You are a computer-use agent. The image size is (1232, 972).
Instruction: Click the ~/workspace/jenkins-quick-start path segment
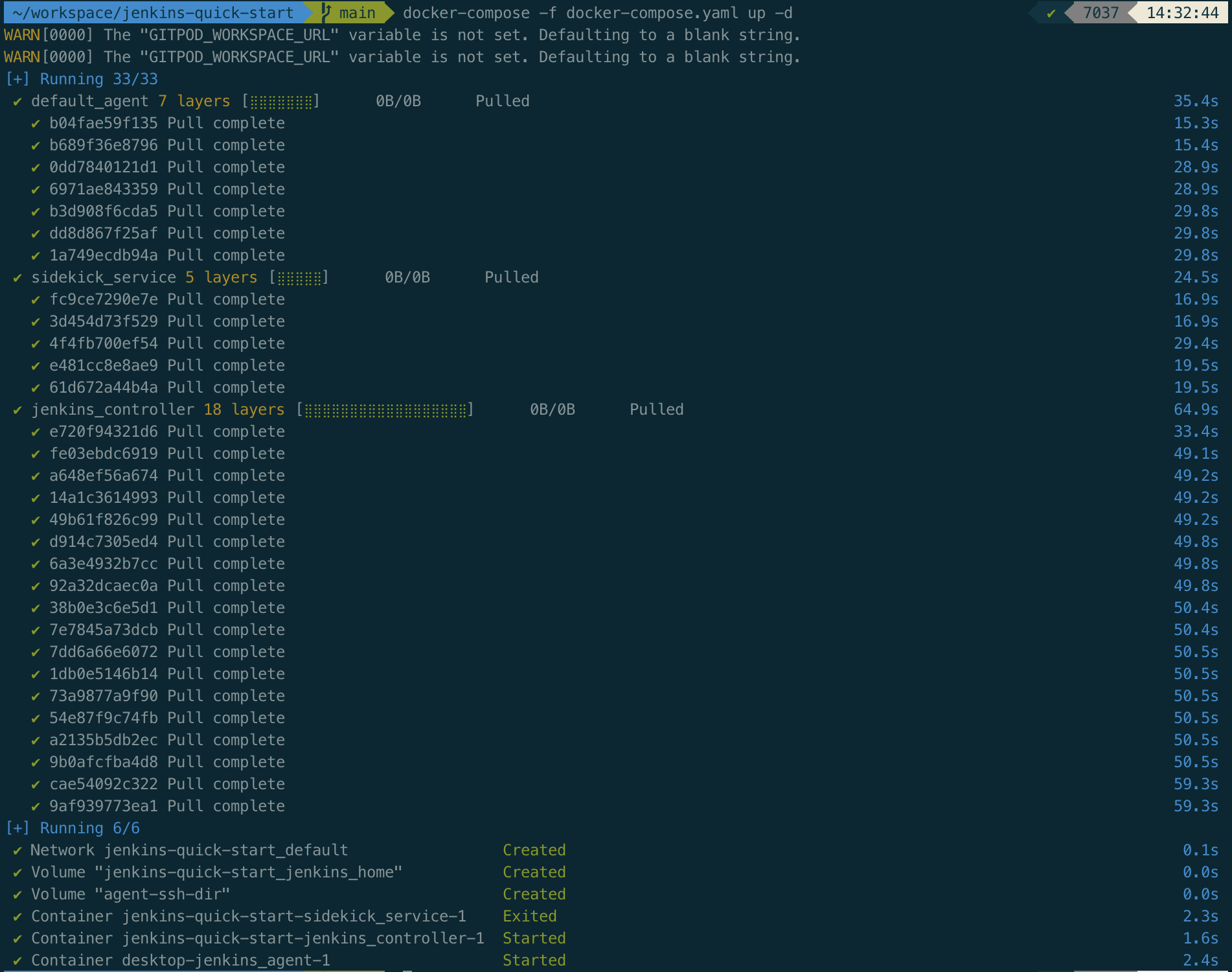153,13
